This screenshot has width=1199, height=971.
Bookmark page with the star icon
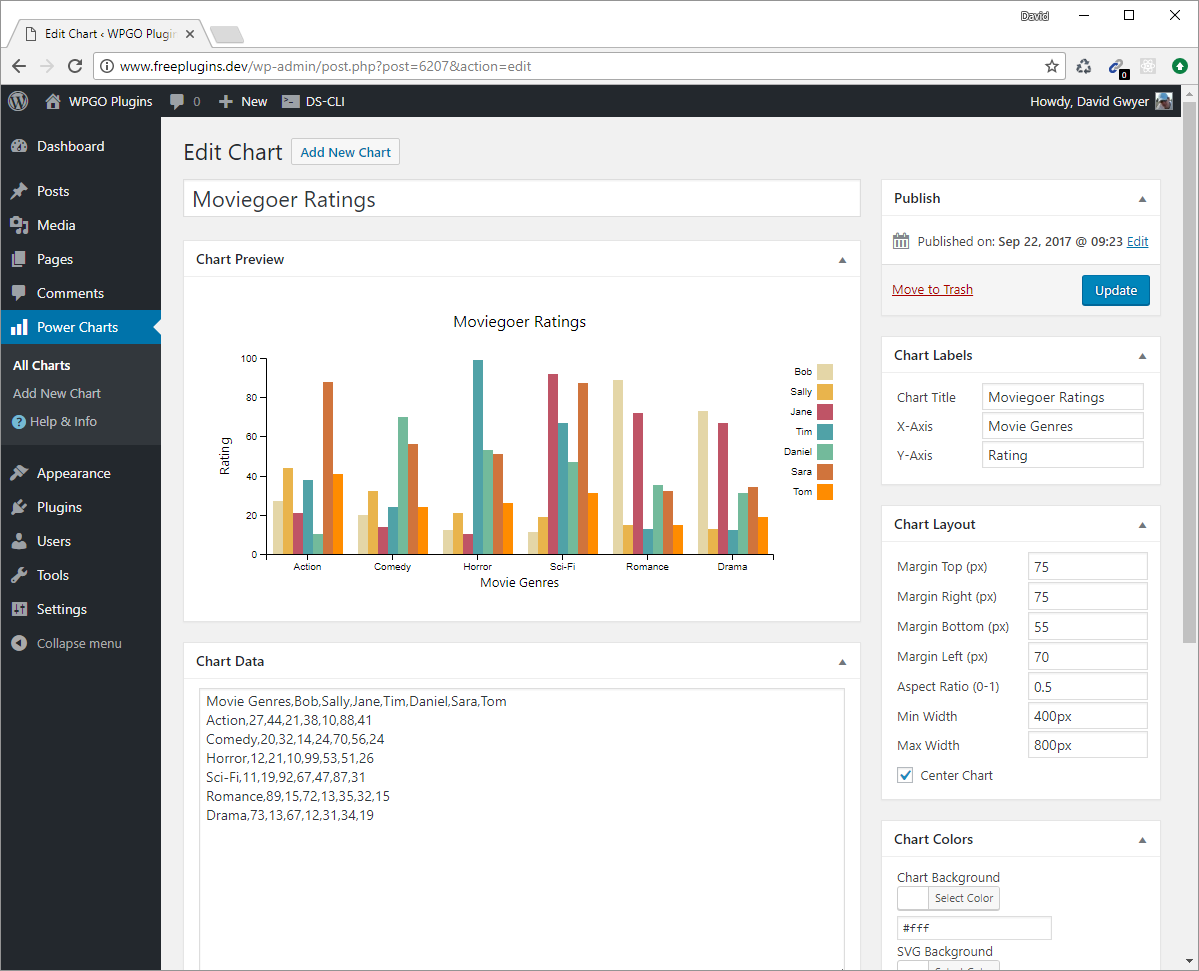pyautogui.click(x=1052, y=66)
